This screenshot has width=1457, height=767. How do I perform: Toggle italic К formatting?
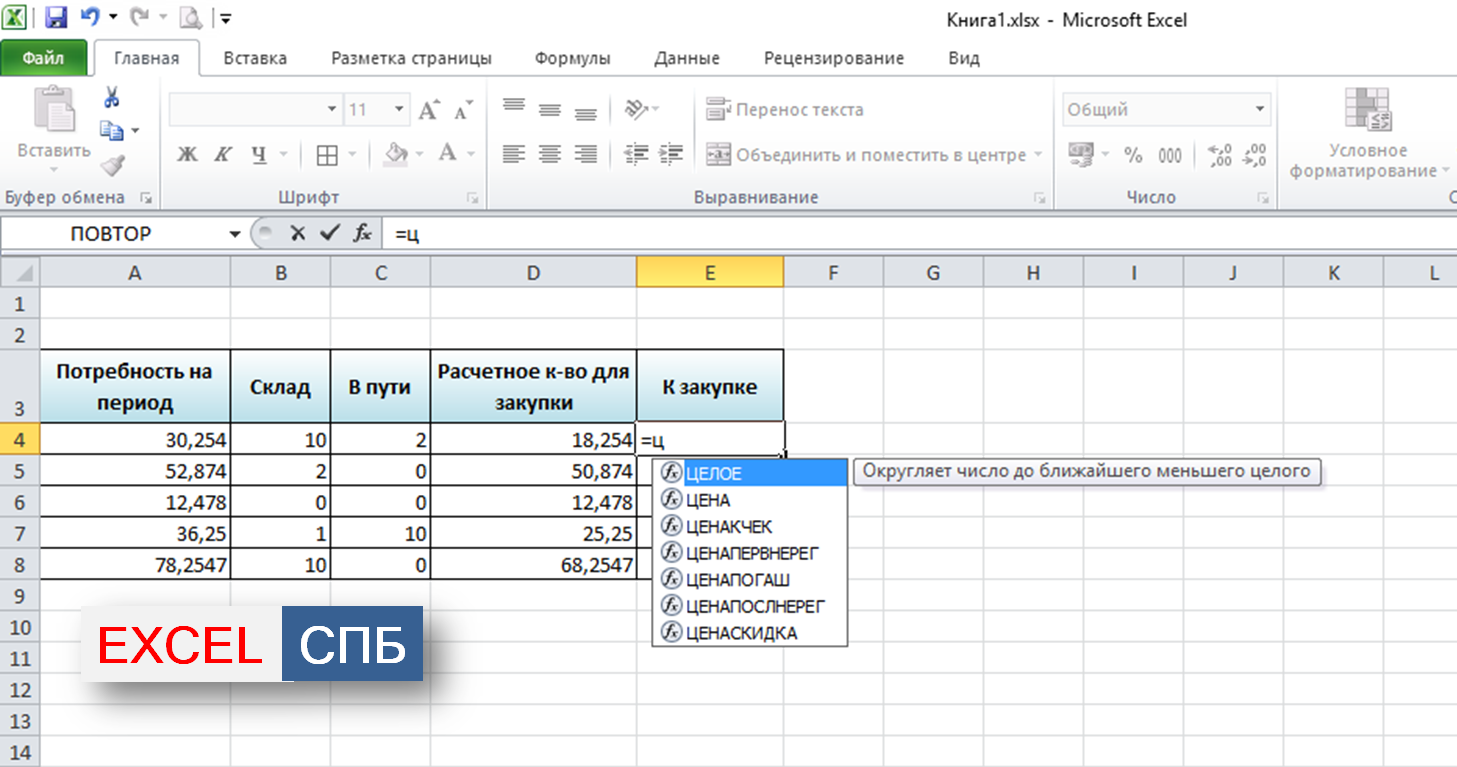click(x=222, y=155)
